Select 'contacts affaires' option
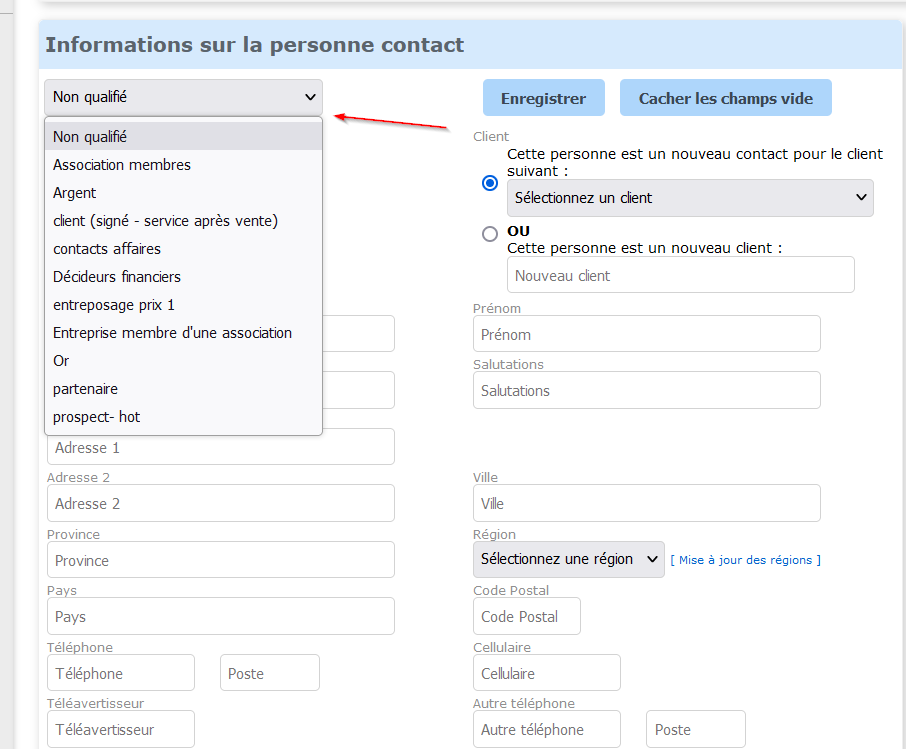Screen dimensions: 906x749 (x=107, y=249)
